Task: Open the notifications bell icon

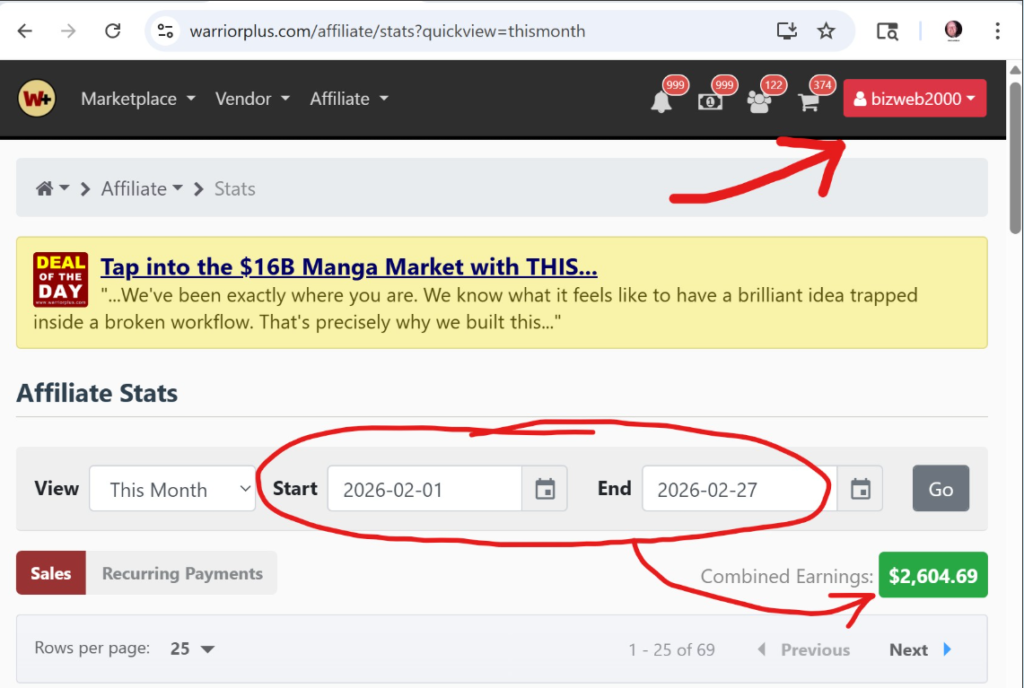Action: tap(661, 101)
